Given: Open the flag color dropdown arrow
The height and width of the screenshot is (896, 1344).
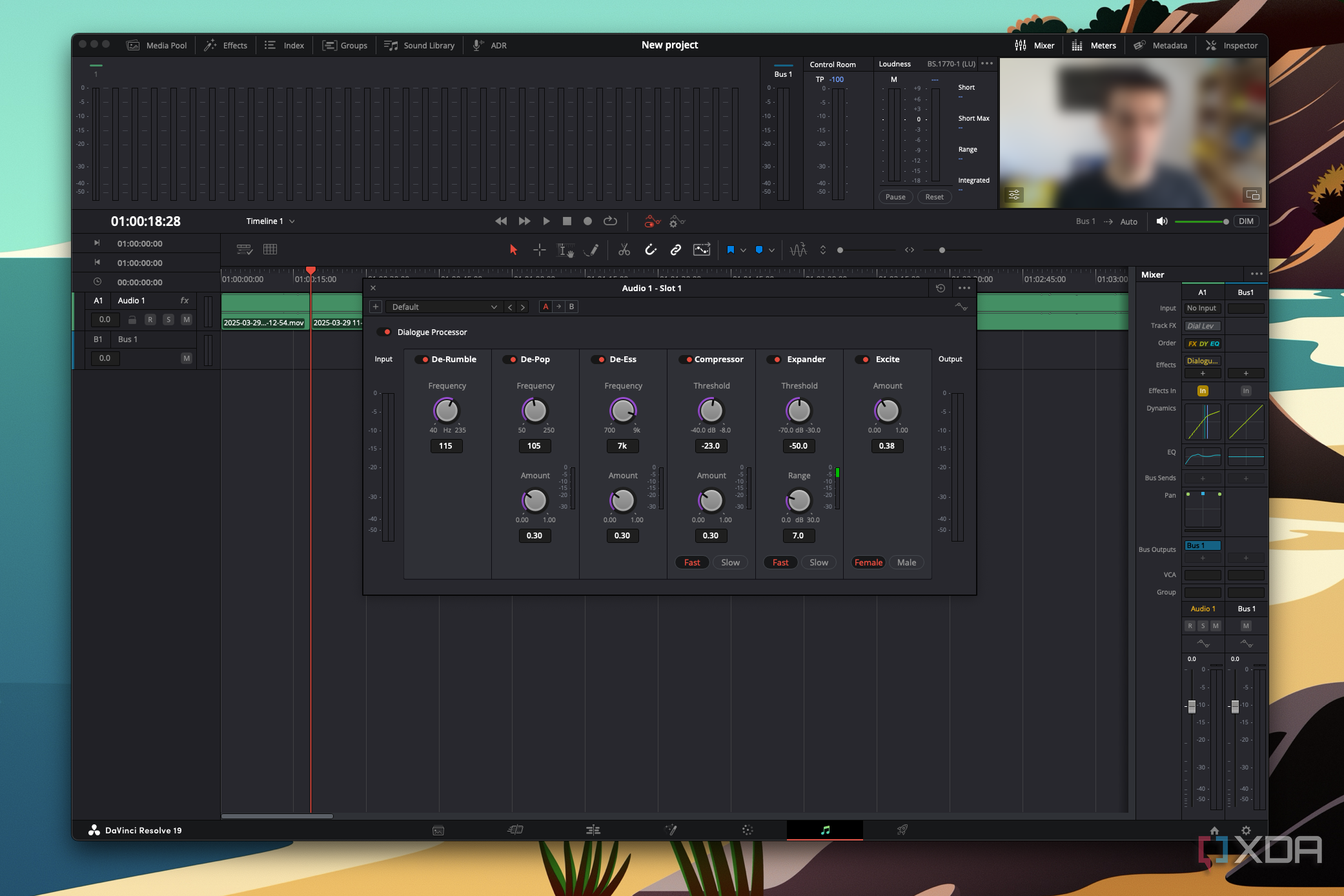Looking at the screenshot, I should pyautogui.click(x=743, y=250).
